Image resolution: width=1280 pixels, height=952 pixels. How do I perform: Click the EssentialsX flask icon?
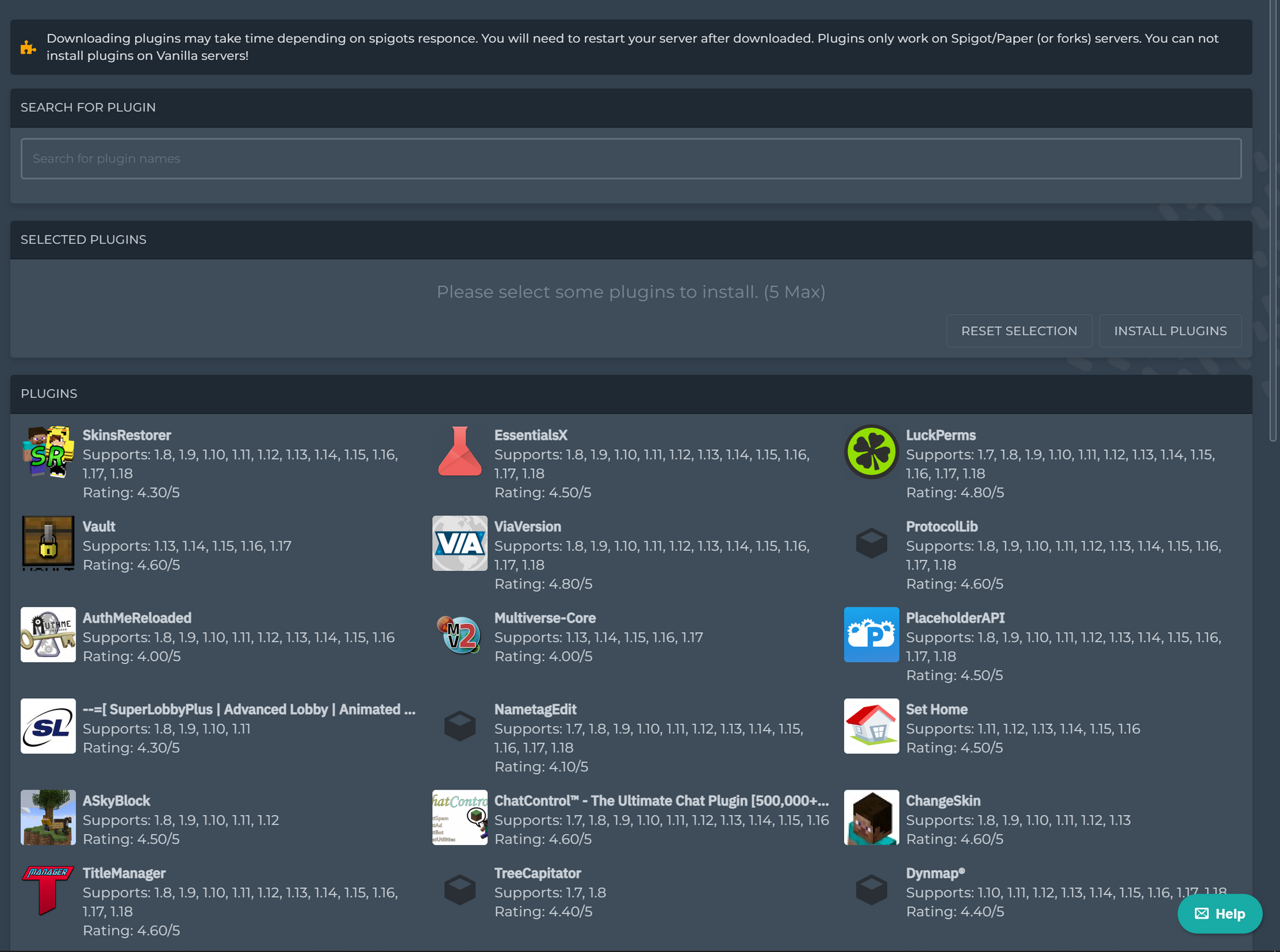point(460,452)
